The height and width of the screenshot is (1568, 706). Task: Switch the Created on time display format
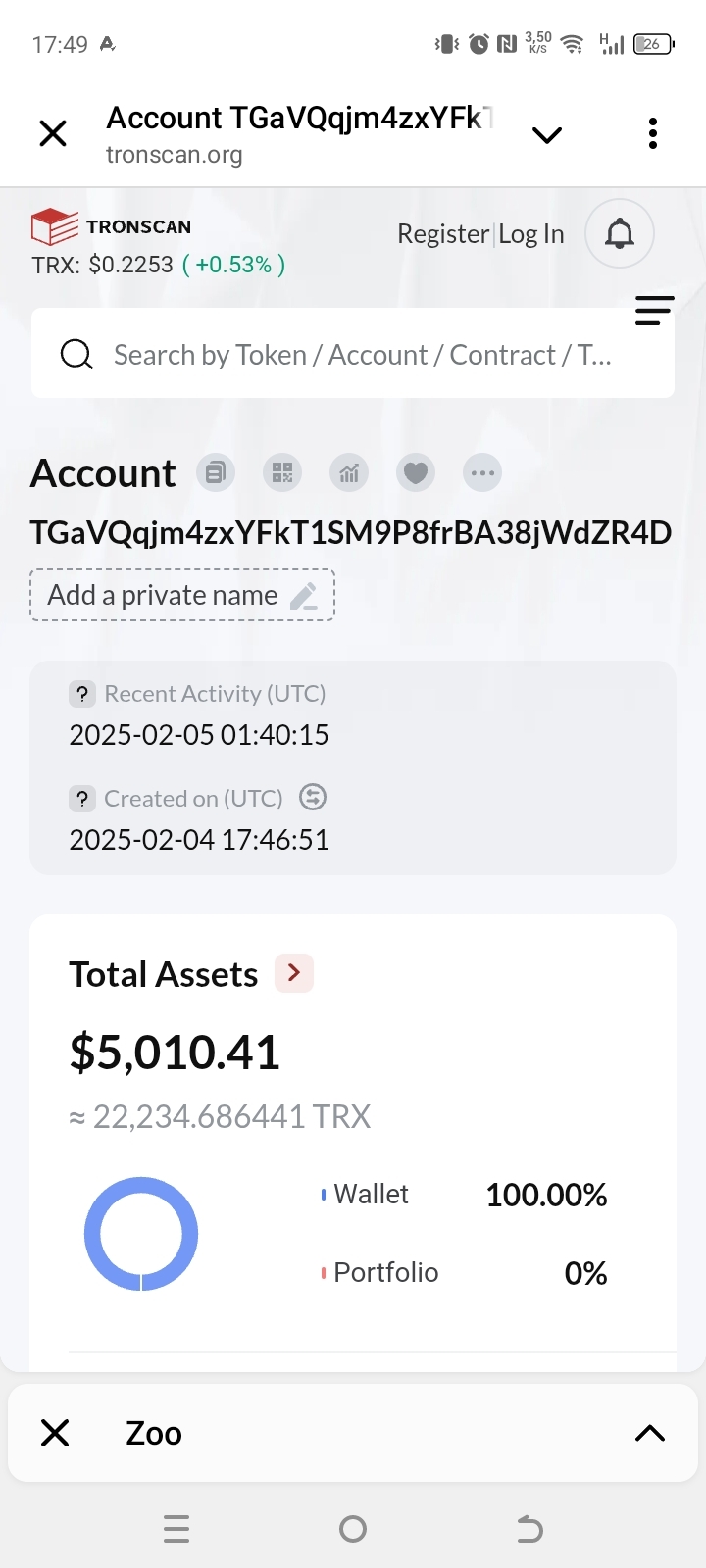[313, 798]
